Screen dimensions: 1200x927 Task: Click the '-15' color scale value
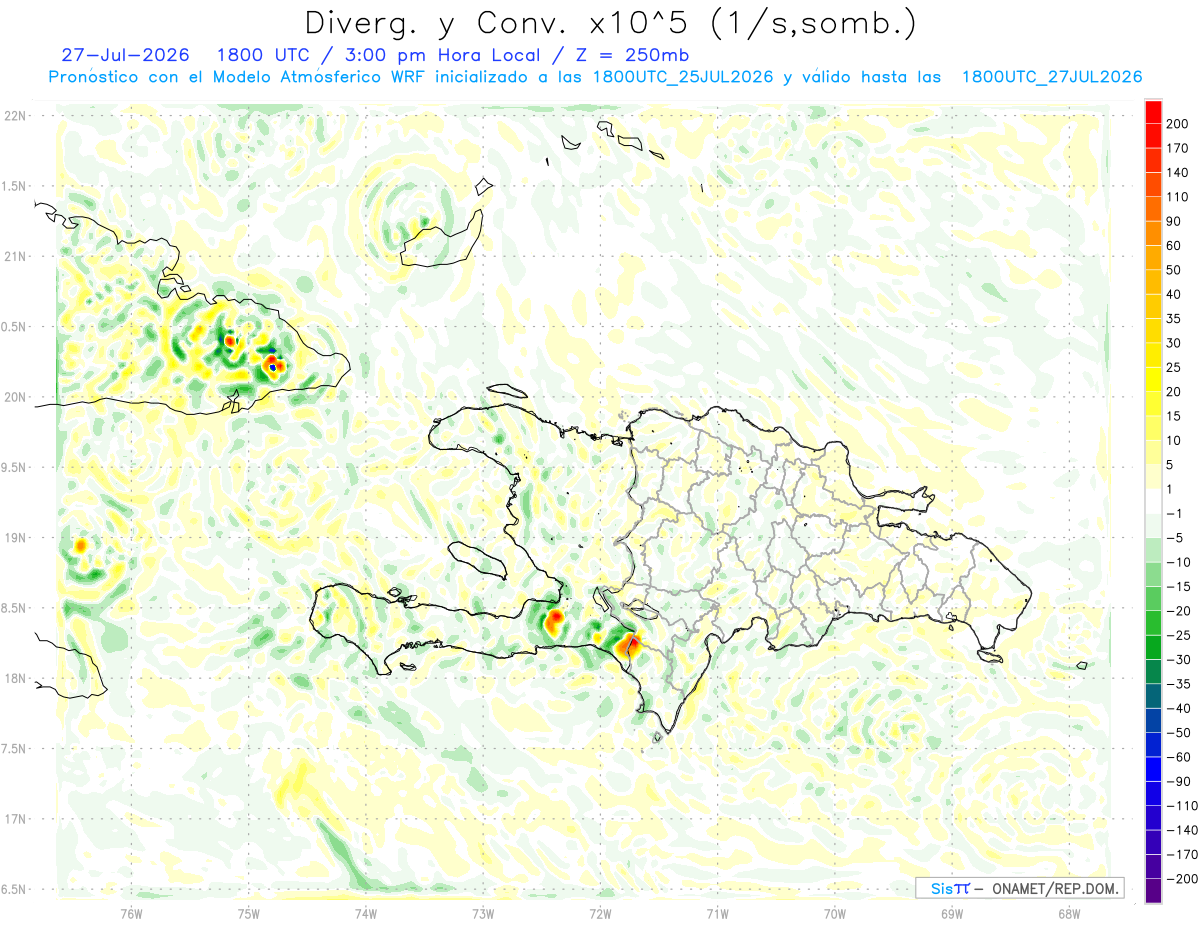pyautogui.click(x=1178, y=586)
